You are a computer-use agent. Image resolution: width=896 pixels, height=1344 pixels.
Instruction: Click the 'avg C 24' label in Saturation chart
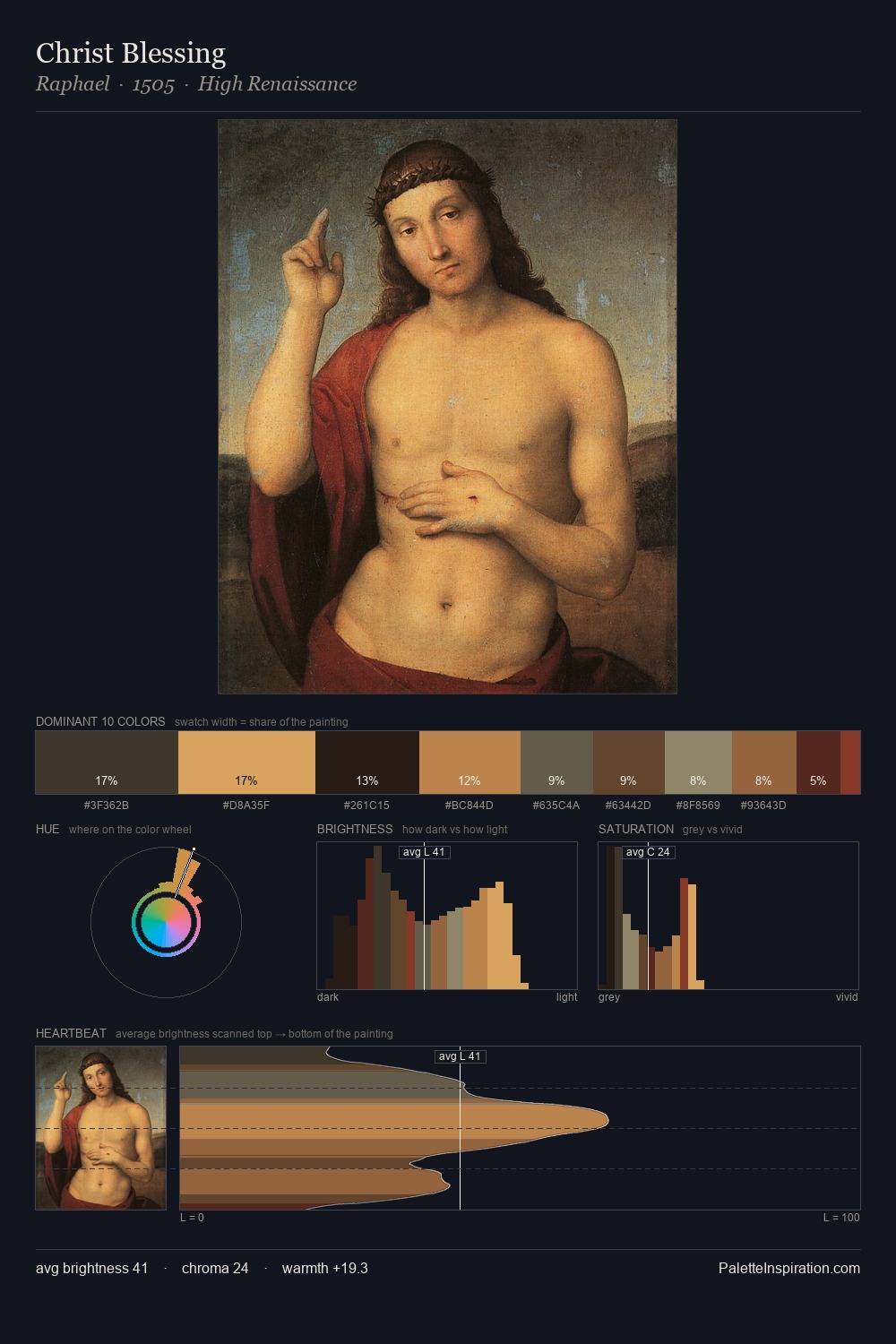648,852
